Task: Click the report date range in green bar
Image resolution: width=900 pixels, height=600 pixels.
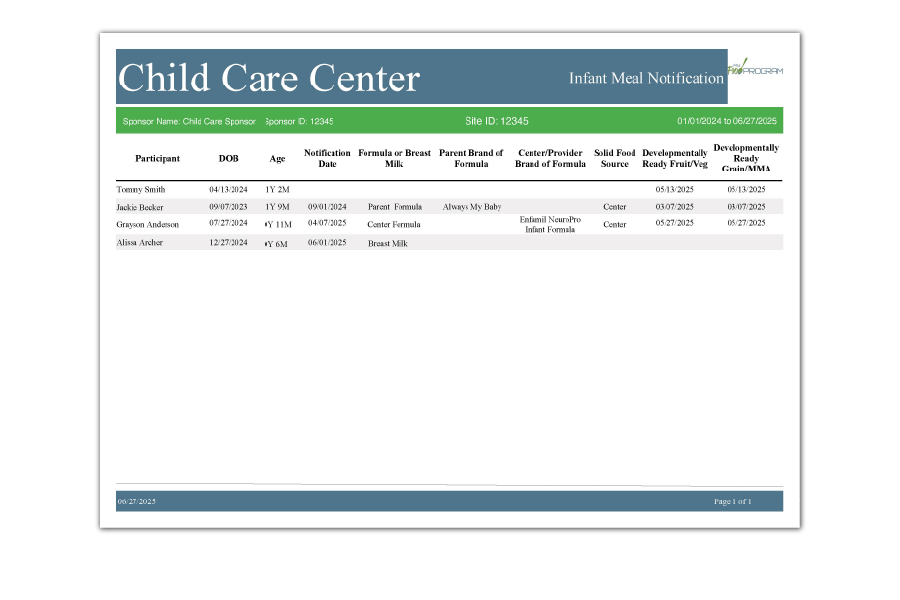Action: pyautogui.click(x=726, y=121)
